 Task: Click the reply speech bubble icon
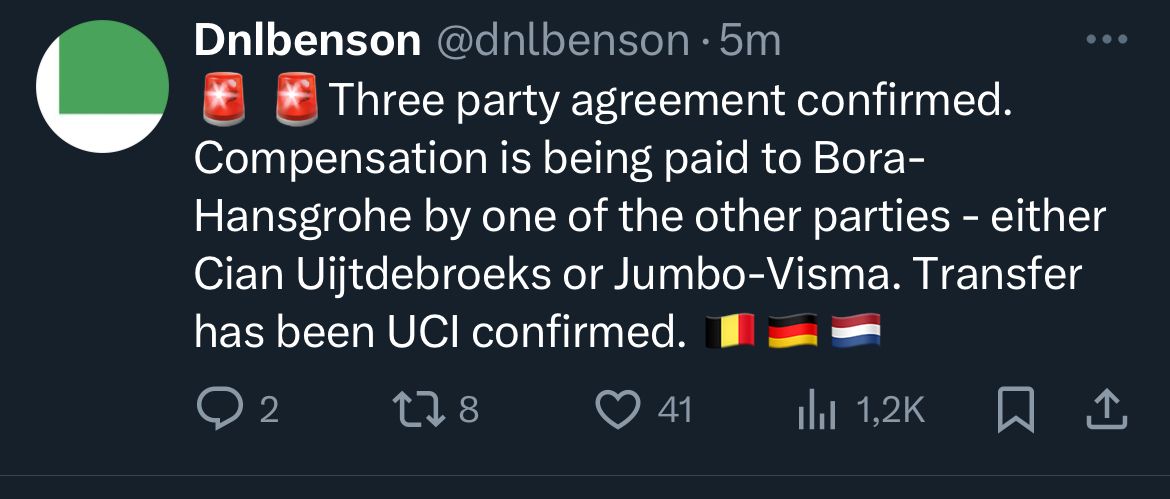point(214,410)
